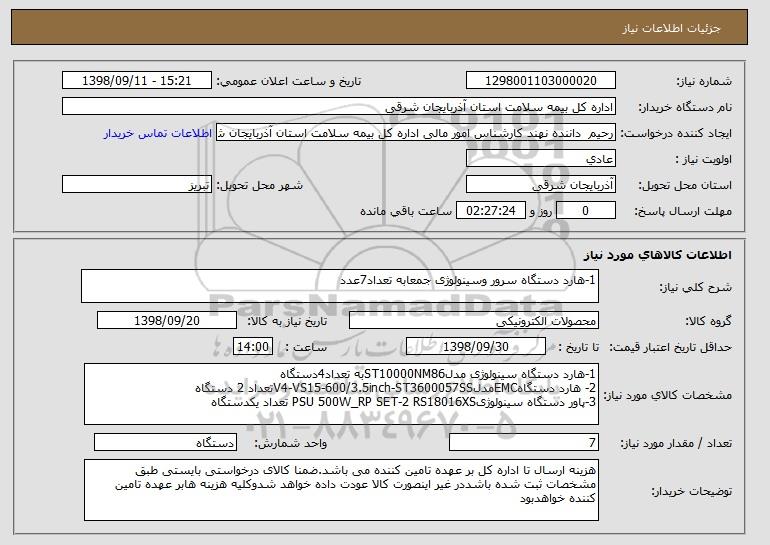Click the remaining time field 02:27:24
The width and height of the screenshot is (770, 545).
491,211
